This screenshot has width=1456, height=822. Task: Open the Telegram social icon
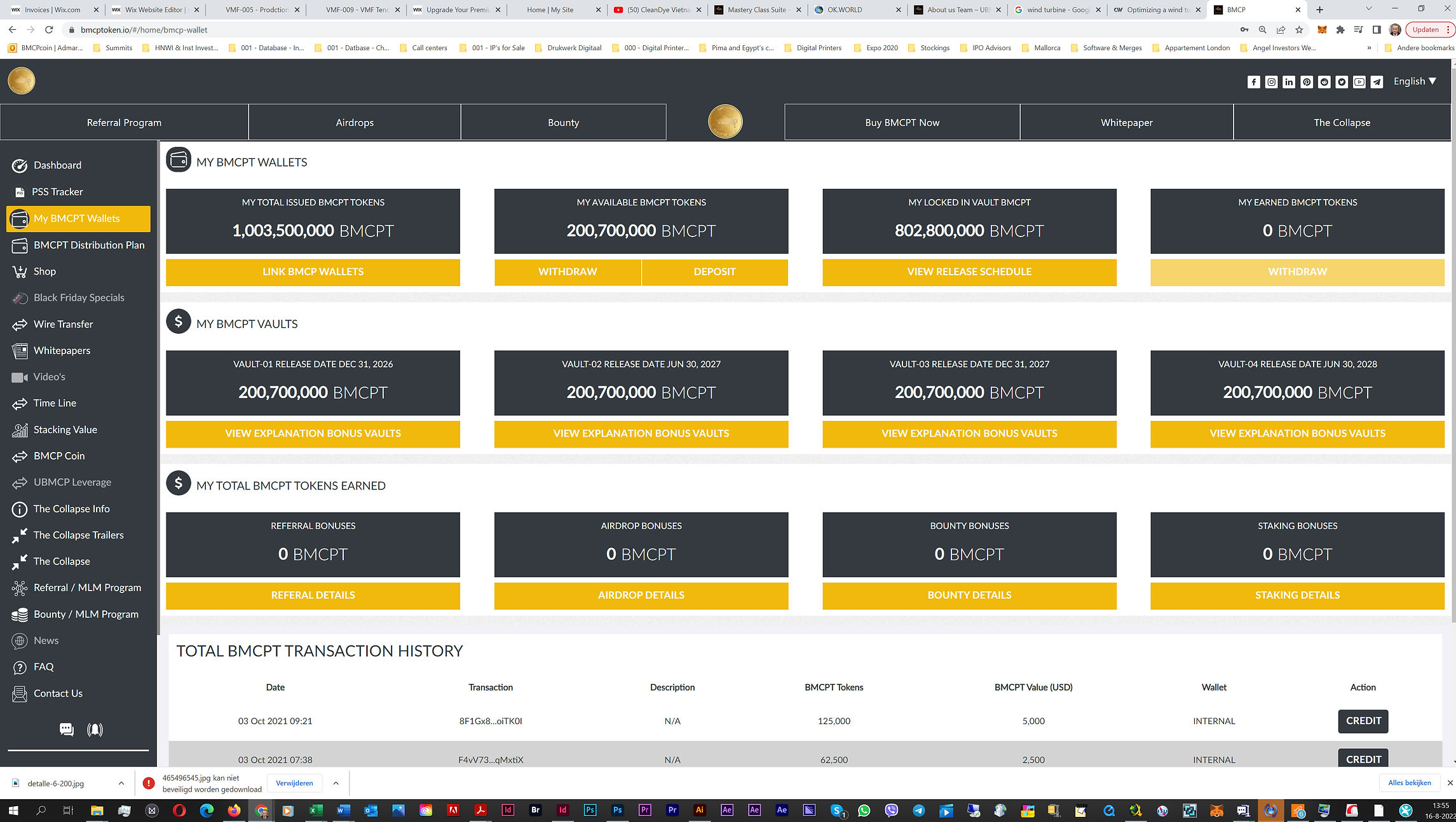click(x=1377, y=82)
